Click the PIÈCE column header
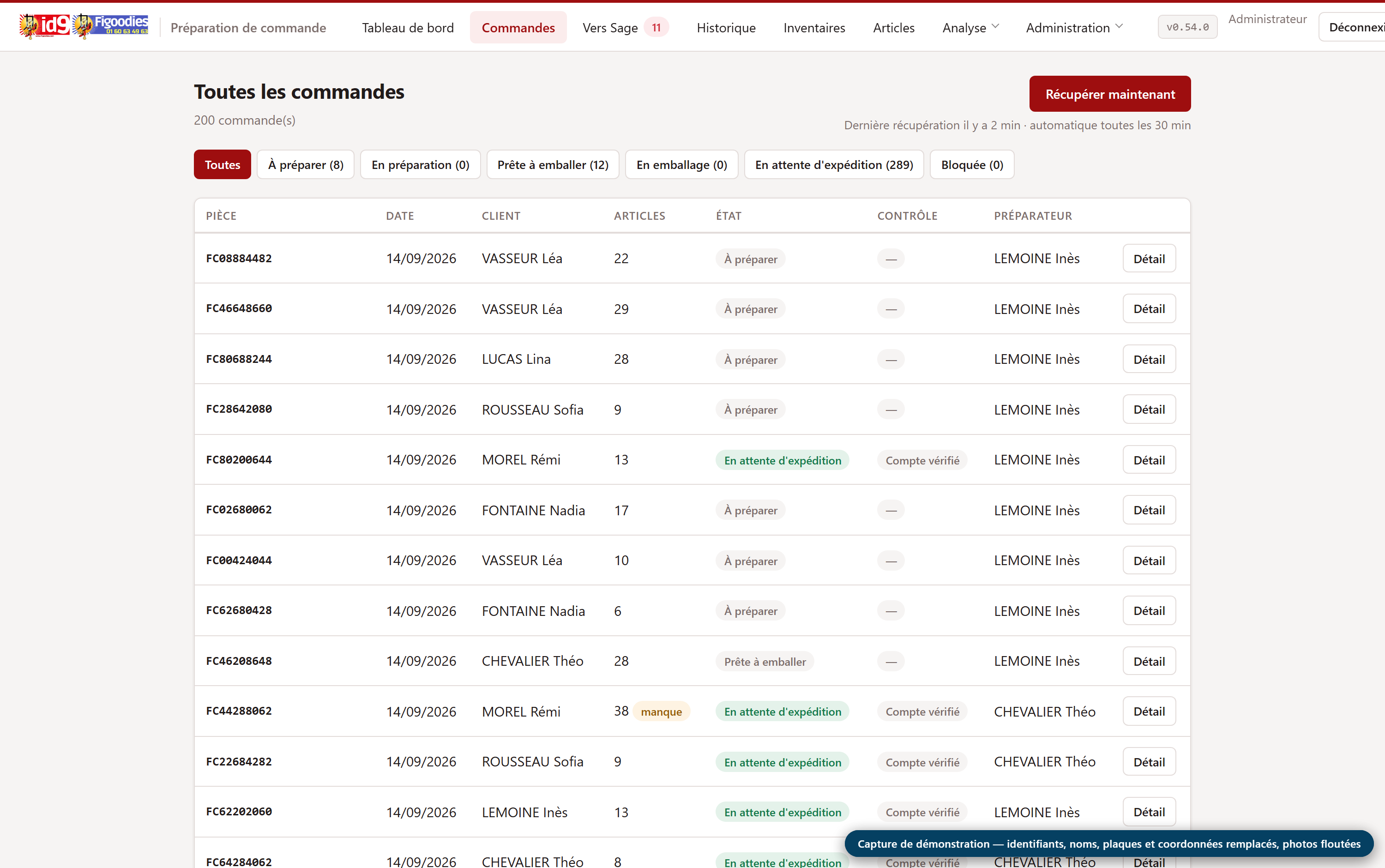1385x868 pixels. (x=221, y=216)
